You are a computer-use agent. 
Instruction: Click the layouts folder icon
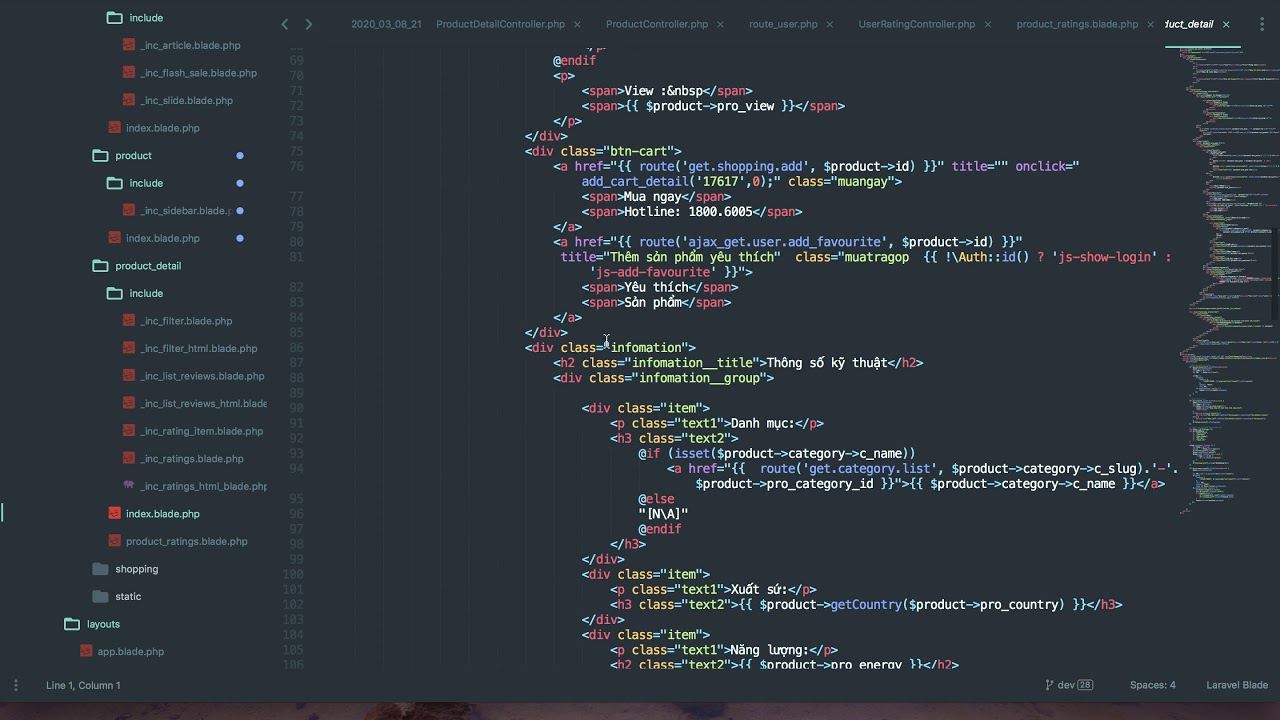click(72, 624)
